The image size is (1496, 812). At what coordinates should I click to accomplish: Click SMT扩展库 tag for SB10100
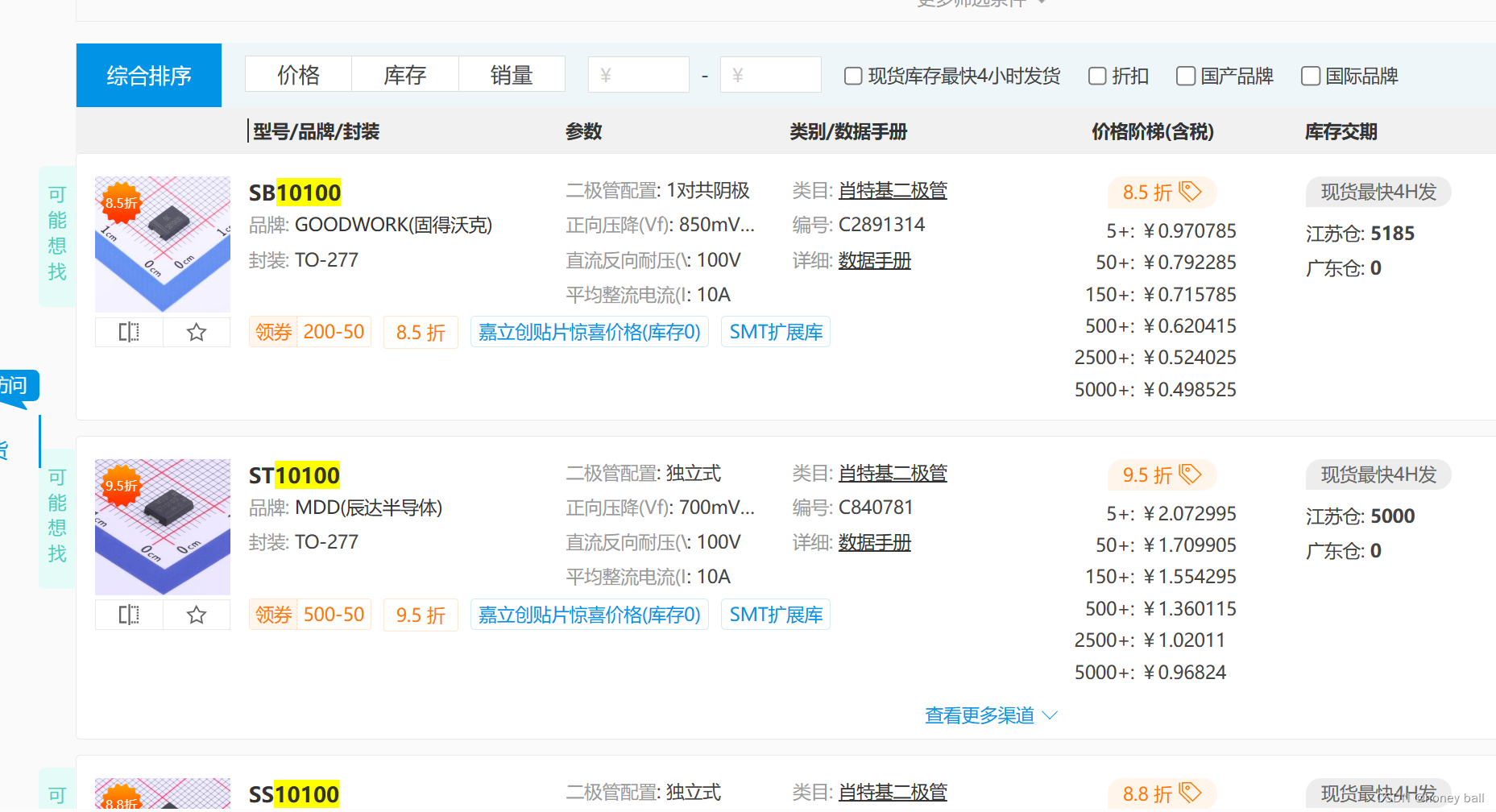tap(776, 332)
